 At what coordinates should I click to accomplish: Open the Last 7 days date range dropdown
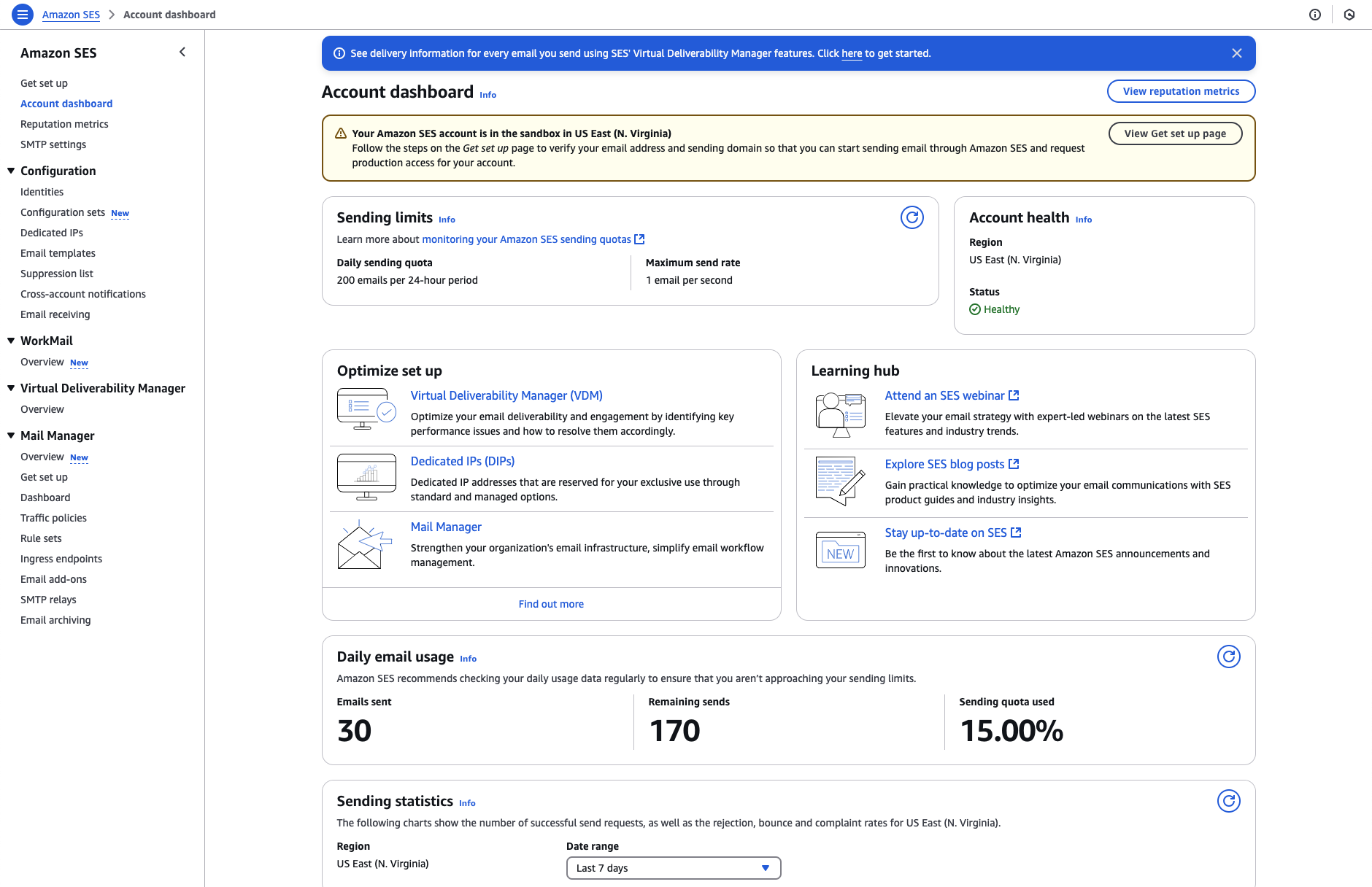(674, 868)
